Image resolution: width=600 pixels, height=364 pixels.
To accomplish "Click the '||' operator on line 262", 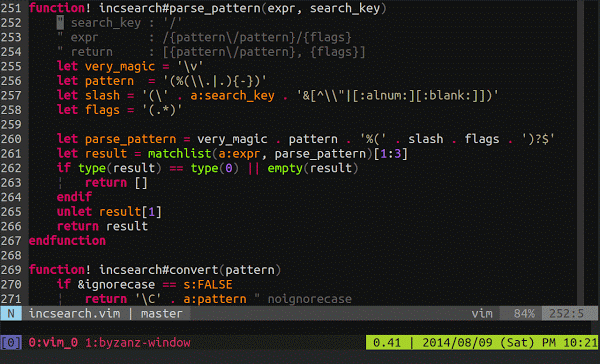I will (x=253, y=168).
